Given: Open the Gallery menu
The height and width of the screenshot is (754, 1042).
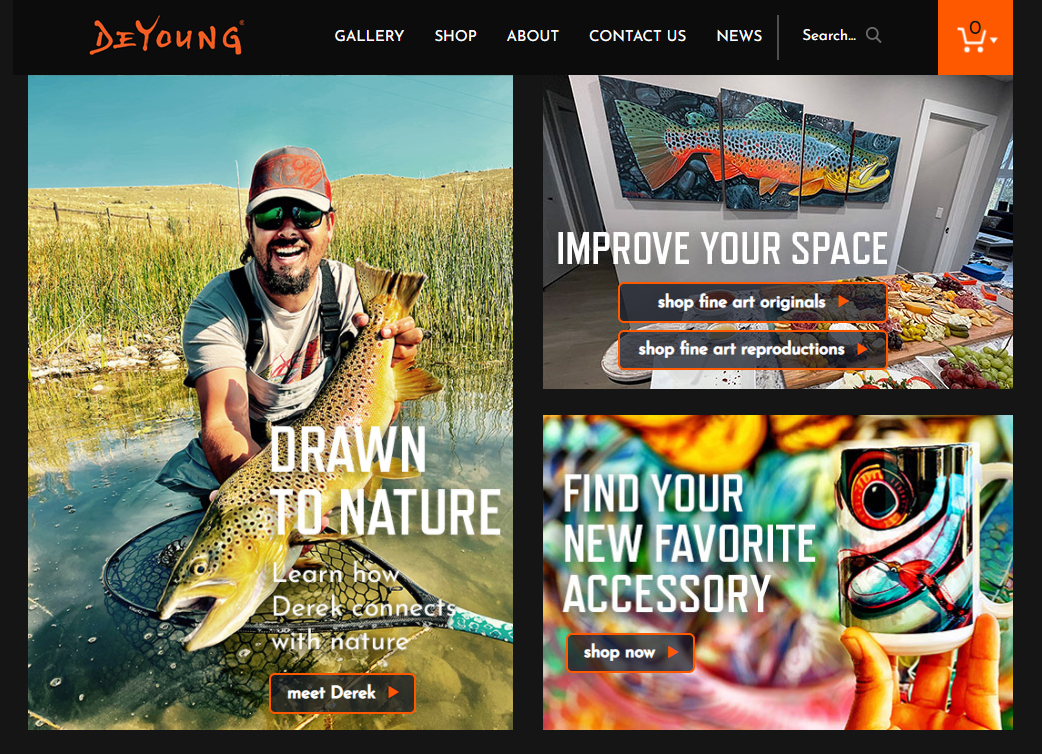Looking at the screenshot, I should 369,36.
